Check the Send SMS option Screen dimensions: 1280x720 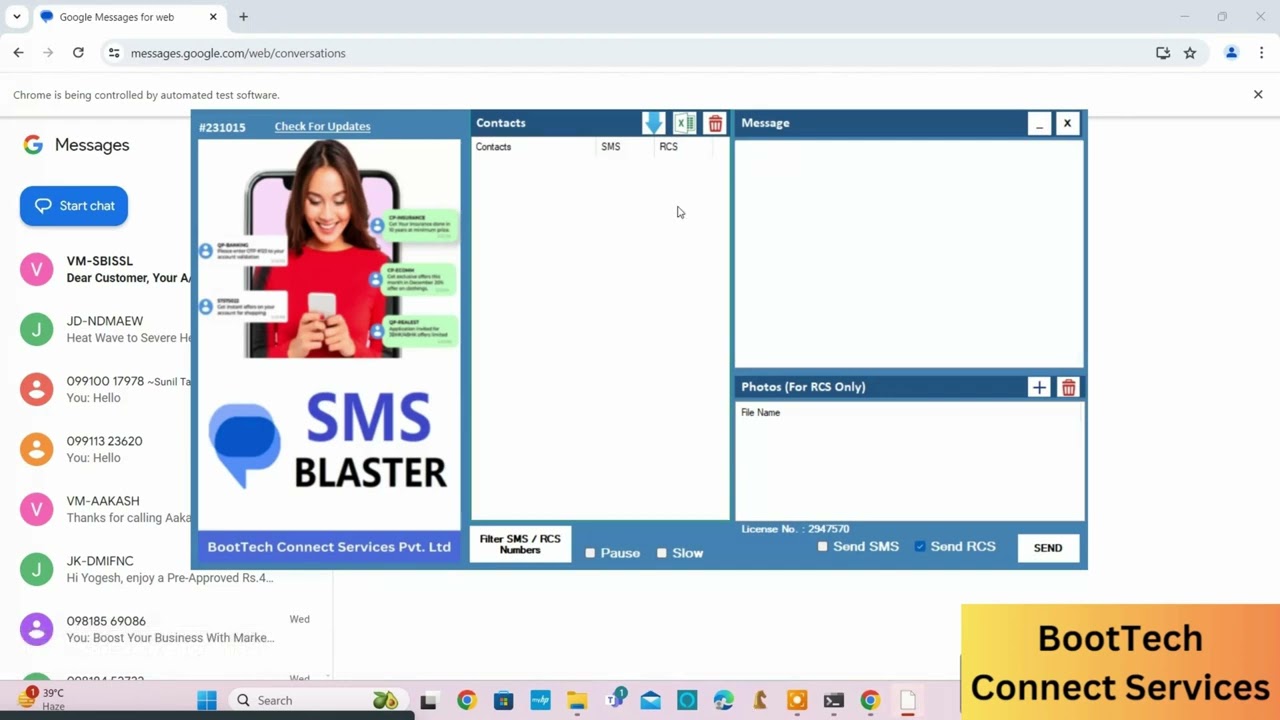pos(823,547)
